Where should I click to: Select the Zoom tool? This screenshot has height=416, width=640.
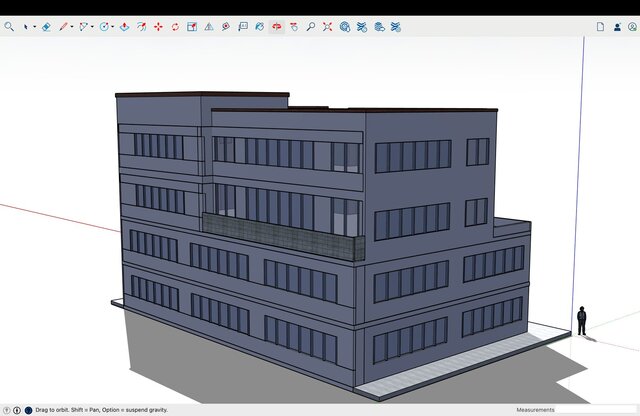(x=311, y=27)
